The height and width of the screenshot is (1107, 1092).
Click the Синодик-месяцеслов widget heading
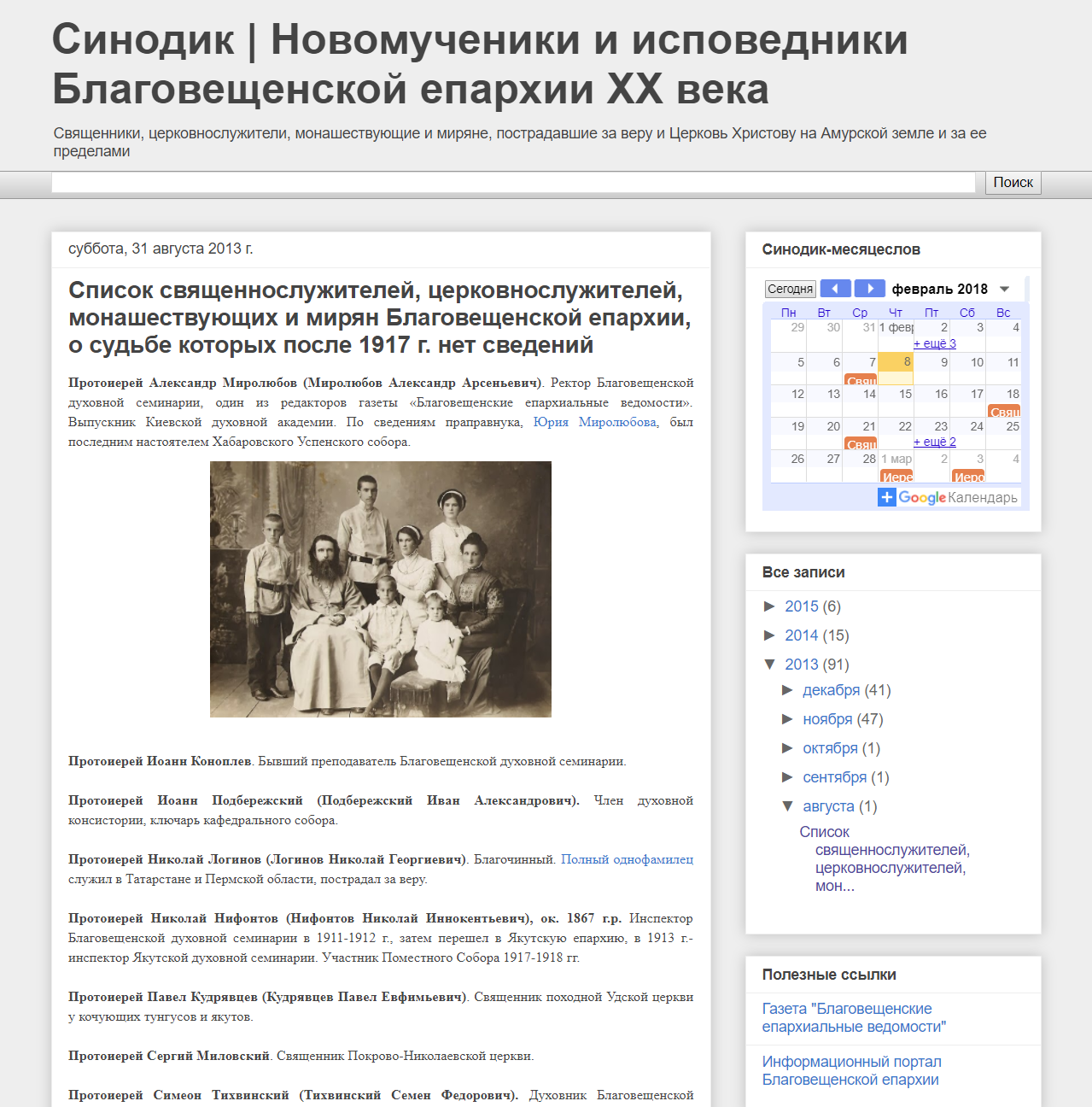pyautogui.click(x=841, y=249)
